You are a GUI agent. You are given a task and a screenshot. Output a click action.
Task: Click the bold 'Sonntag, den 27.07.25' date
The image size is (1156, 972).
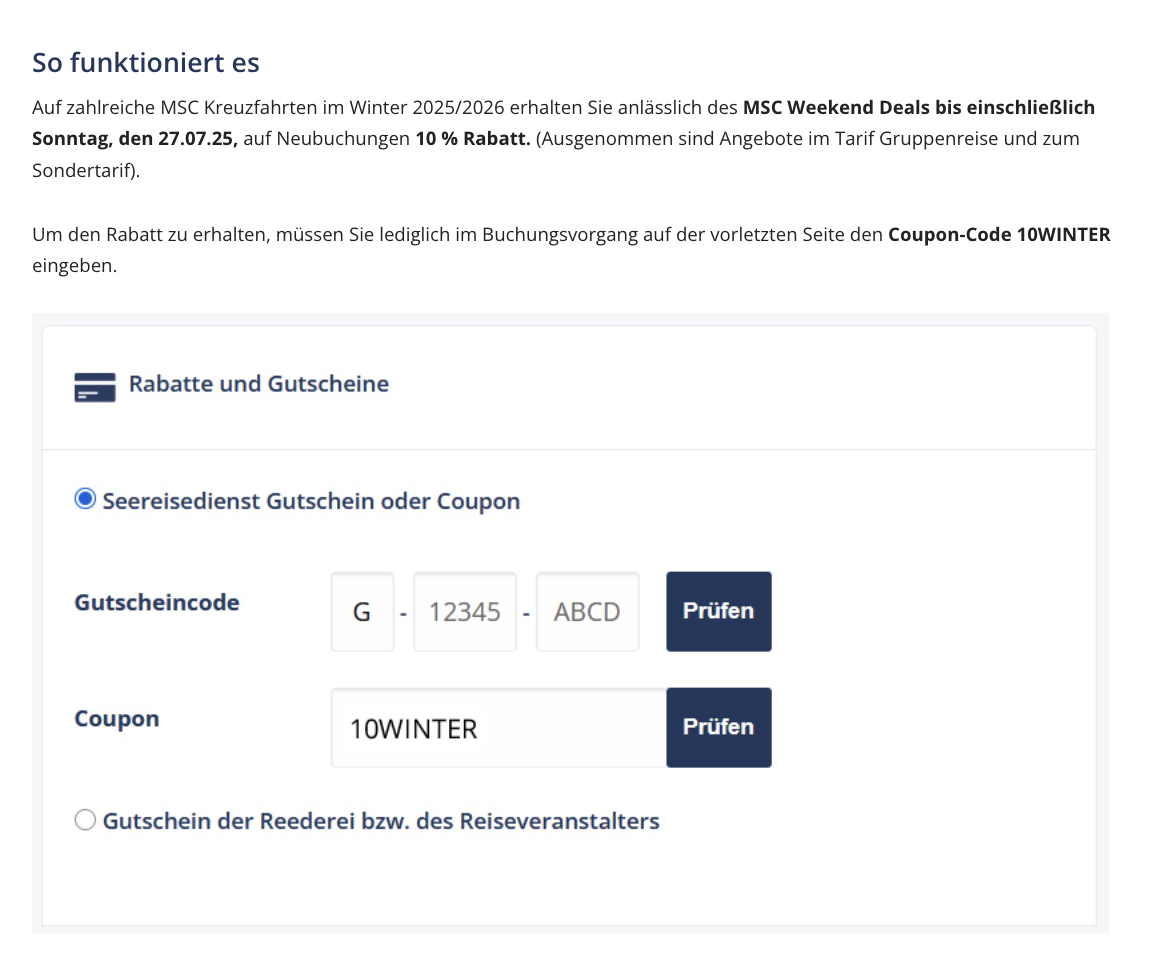pyautogui.click(x=133, y=139)
